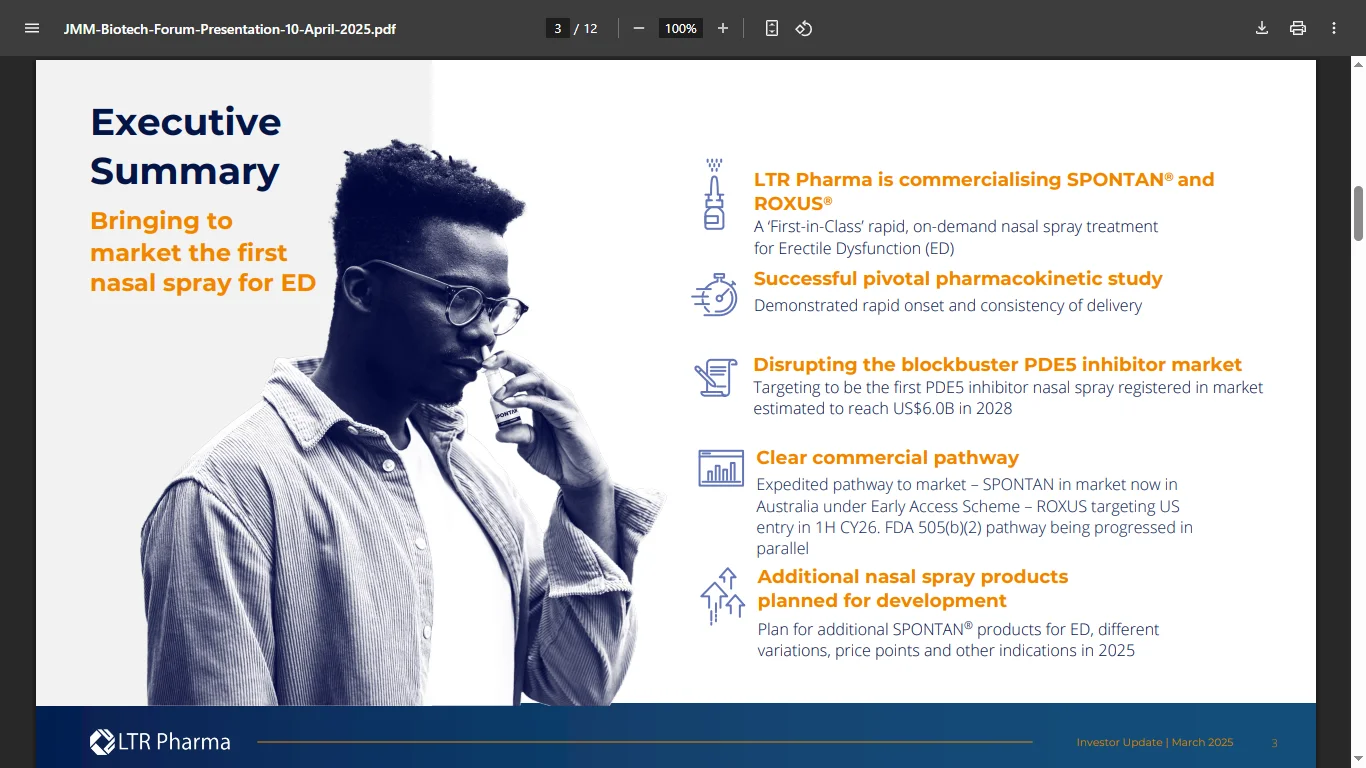Click the LTR Pharma logo in footer
1366x768 pixels.
point(160,742)
